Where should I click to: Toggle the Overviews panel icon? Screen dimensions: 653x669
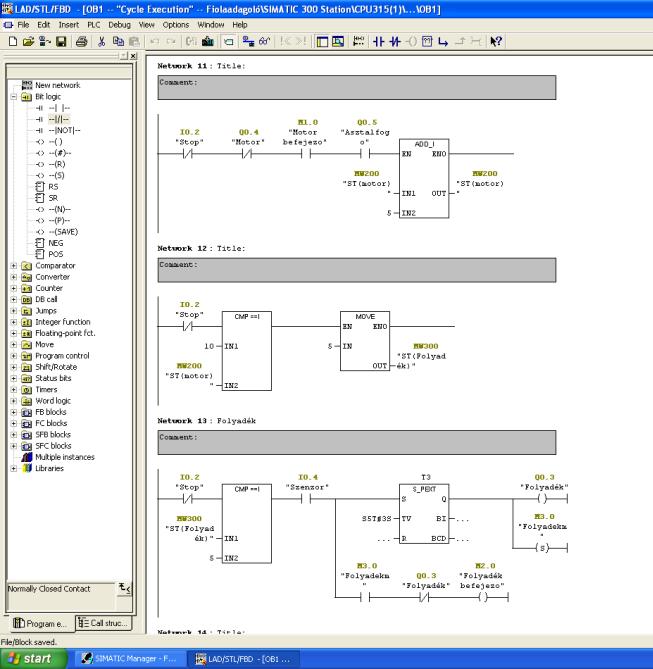322,41
